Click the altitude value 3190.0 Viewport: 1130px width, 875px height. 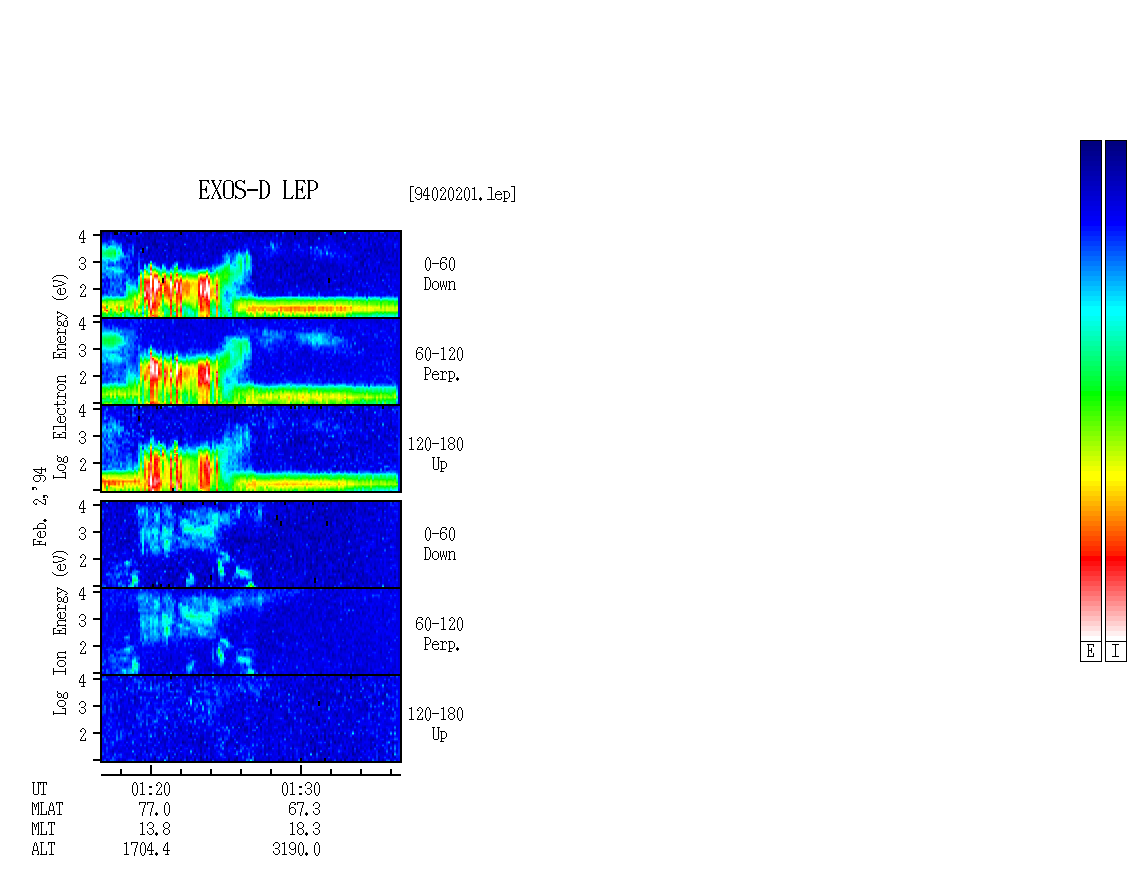tap(296, 850)
